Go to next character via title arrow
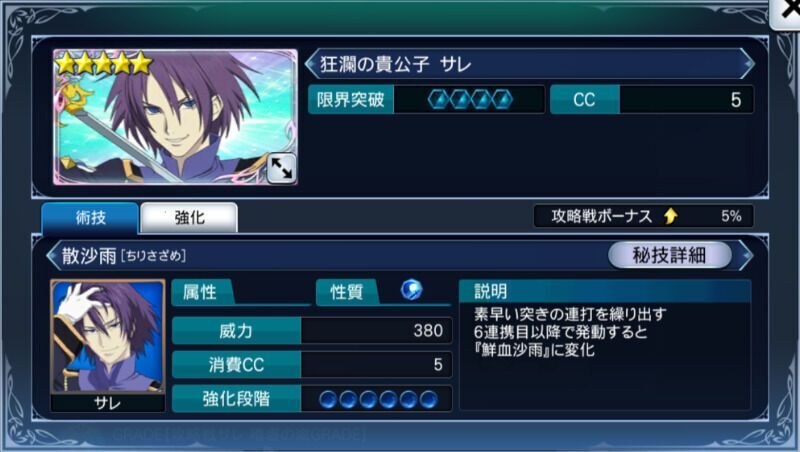This screenshot has height=452, width=800. coord(747,64)
